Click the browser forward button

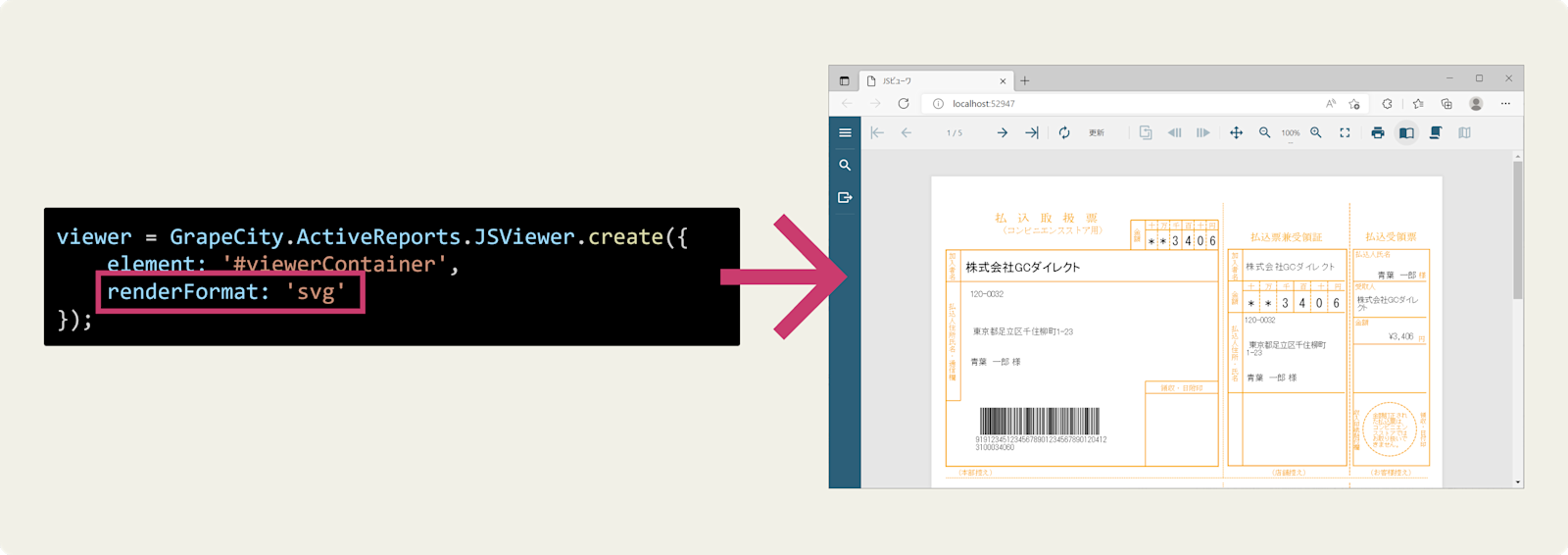click(x=875, y=104)
